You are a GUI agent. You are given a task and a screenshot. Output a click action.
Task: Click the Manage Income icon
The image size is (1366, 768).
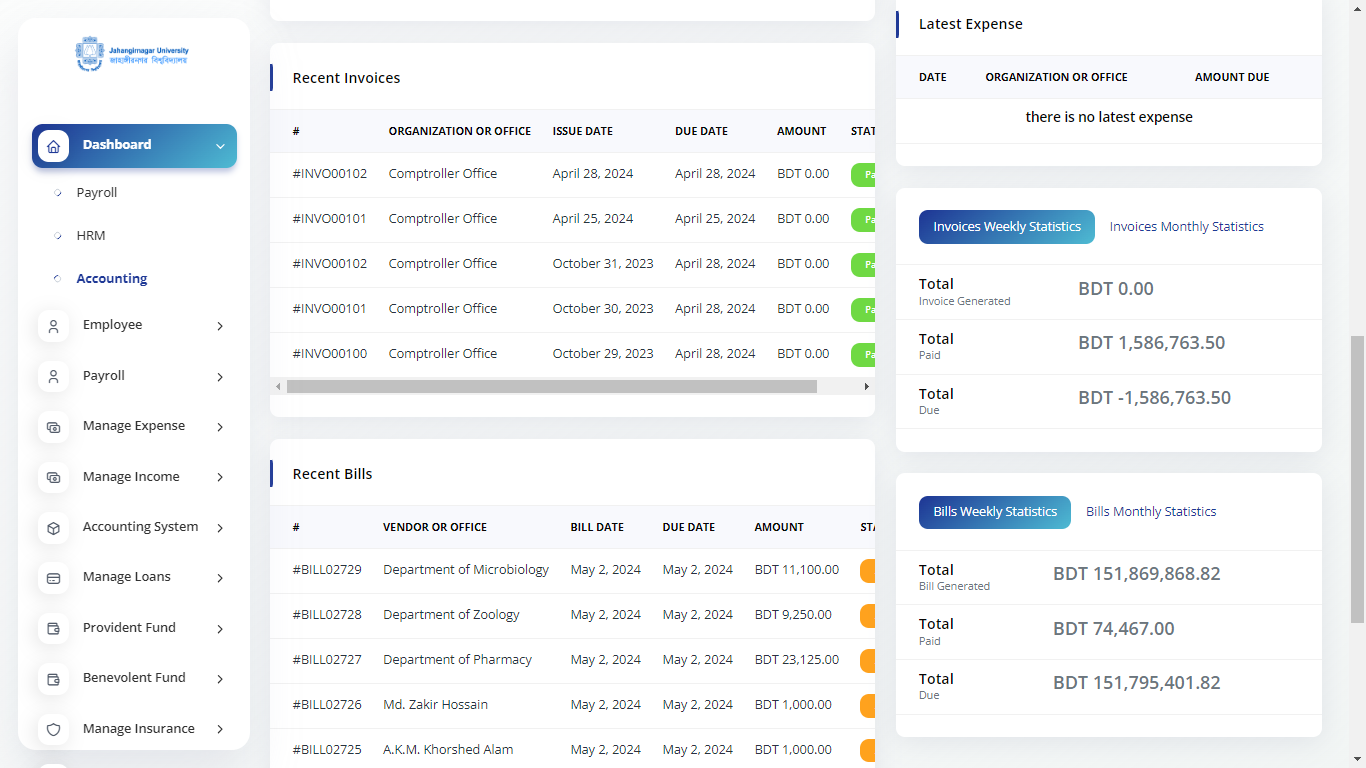click(x=54, y=477)
